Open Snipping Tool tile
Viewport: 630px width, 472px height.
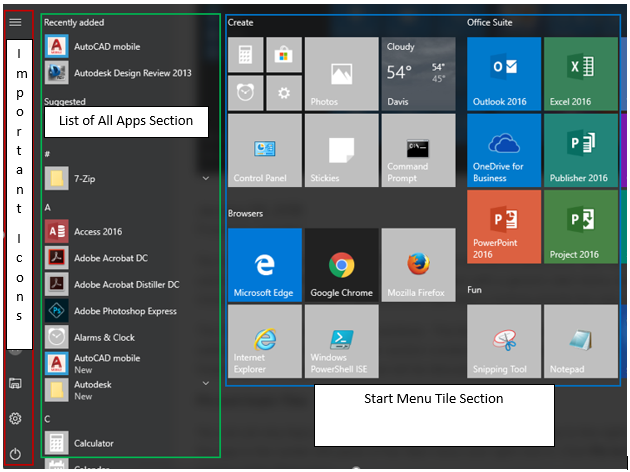[504, 341]
